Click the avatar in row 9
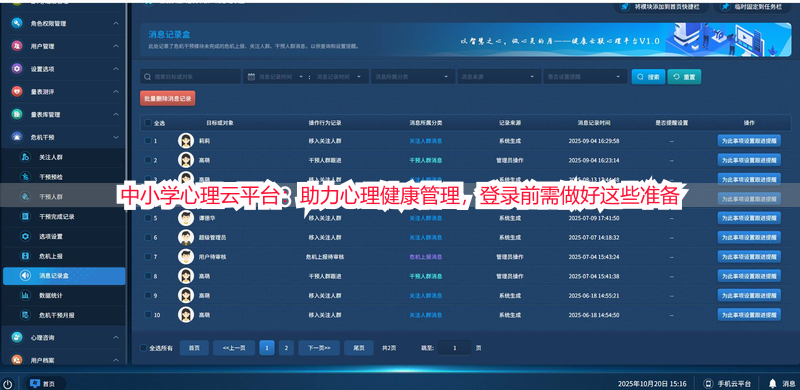 pos(186,295)
